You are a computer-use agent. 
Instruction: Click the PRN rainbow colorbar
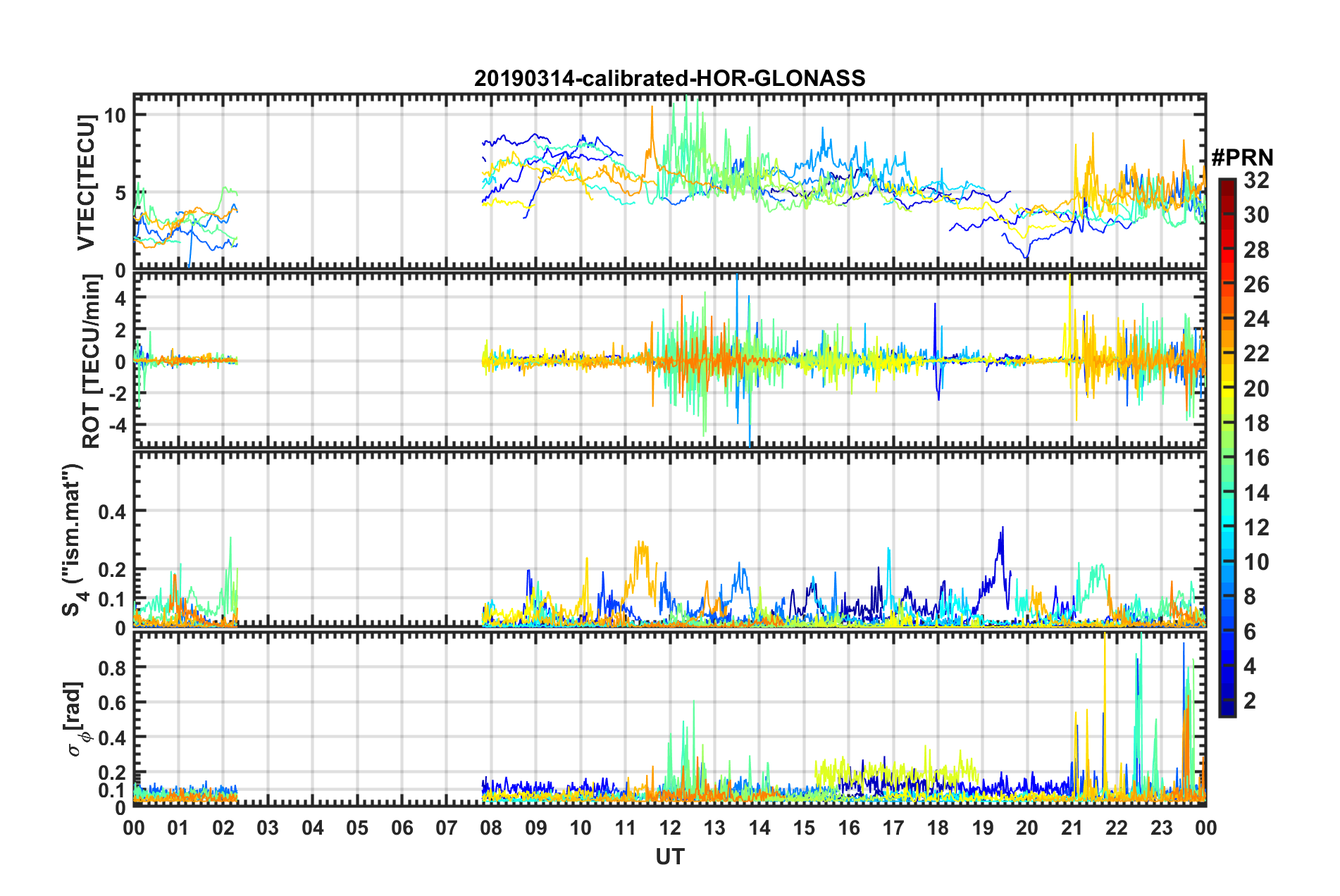pyautogui.click(x=1227, y=447)
